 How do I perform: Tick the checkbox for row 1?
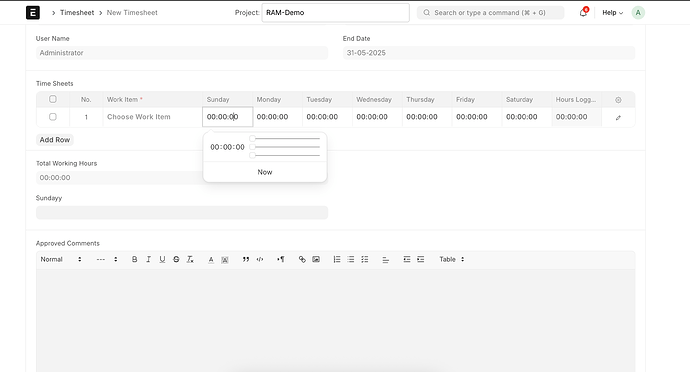tap(53, 117)
